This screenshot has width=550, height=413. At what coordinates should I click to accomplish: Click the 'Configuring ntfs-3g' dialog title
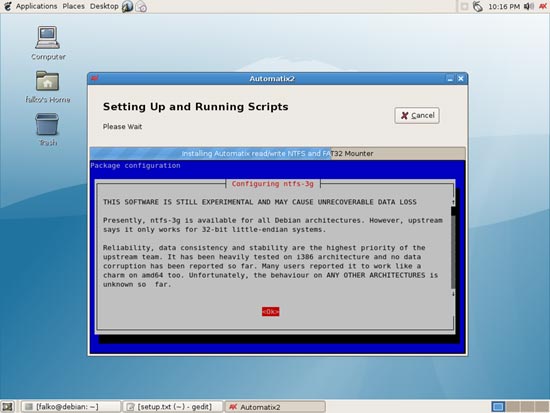(x=273, y=184)
